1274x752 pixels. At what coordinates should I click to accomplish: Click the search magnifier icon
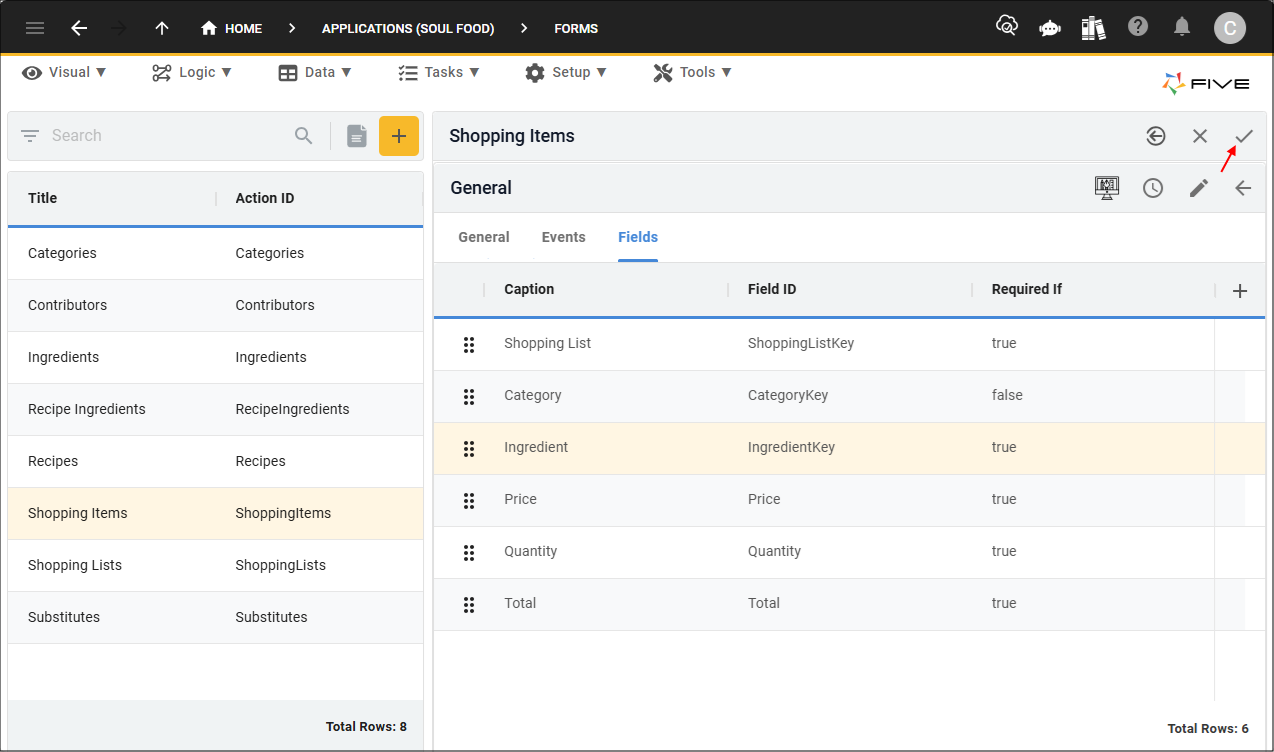[304, 136]
